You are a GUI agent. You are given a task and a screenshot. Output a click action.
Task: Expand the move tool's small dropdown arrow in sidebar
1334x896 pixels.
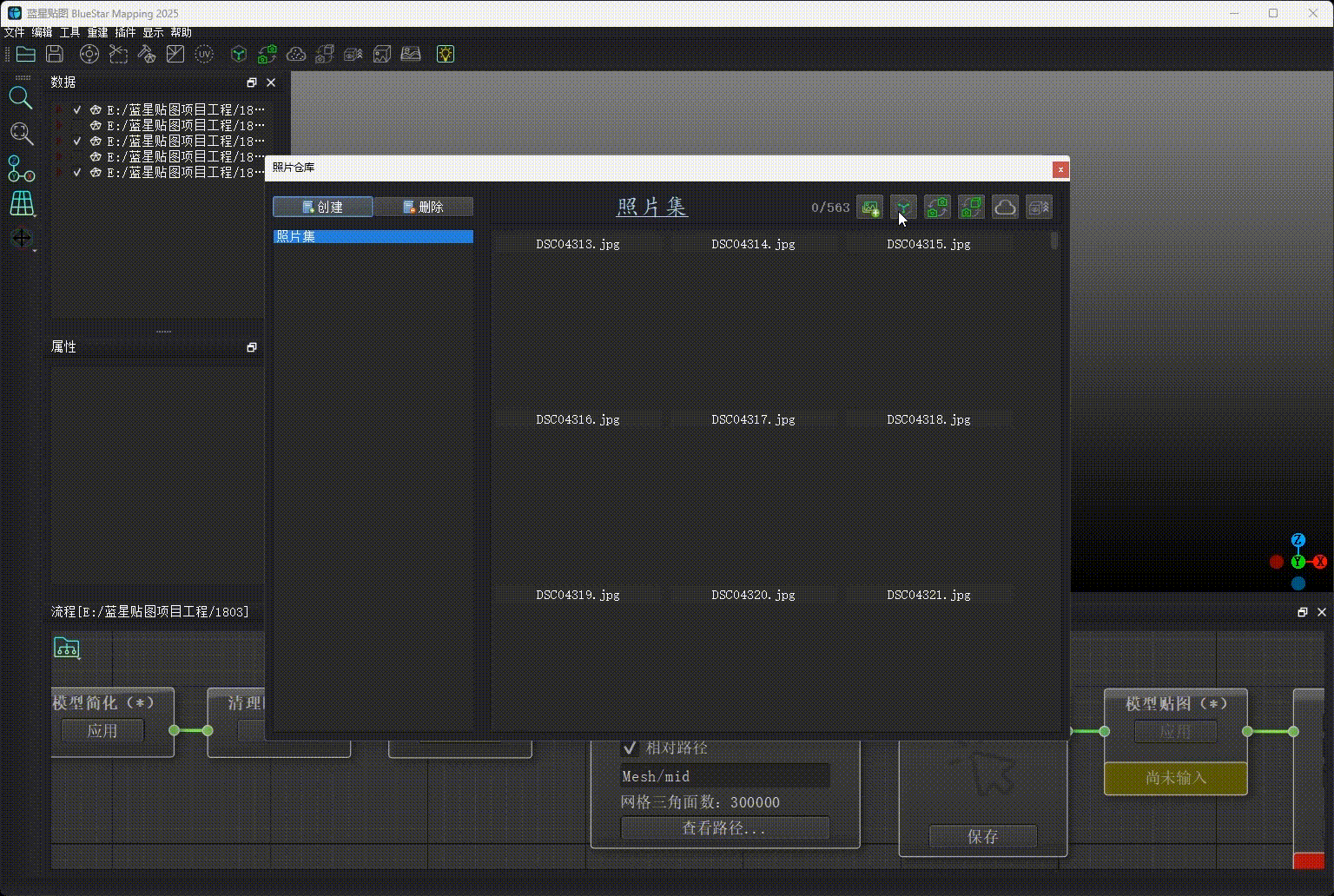(35, 251)
